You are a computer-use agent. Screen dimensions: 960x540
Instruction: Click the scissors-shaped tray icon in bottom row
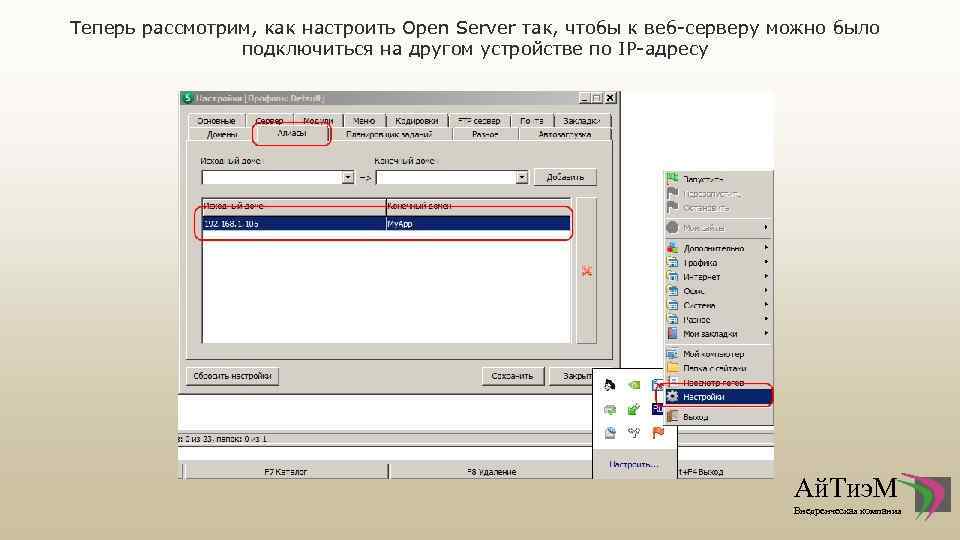(x=634, y=432)
